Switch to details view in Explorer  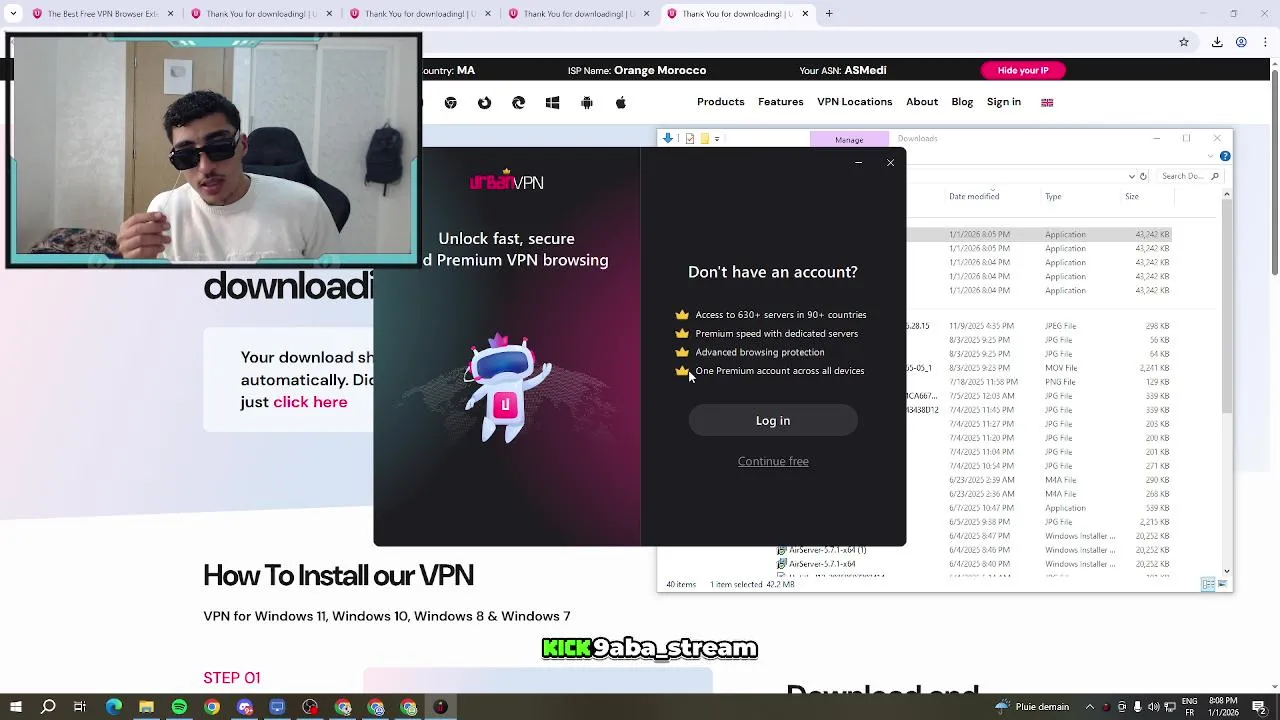(x=1208, y=584)
